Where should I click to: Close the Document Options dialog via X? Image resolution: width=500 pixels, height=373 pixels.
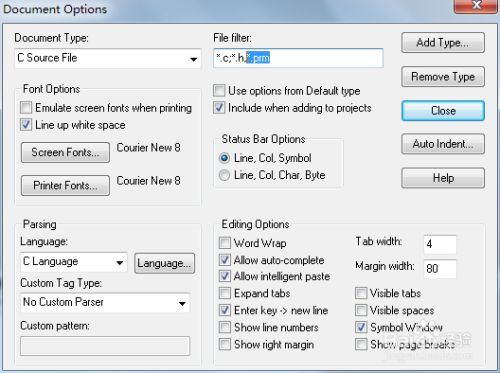476,6
